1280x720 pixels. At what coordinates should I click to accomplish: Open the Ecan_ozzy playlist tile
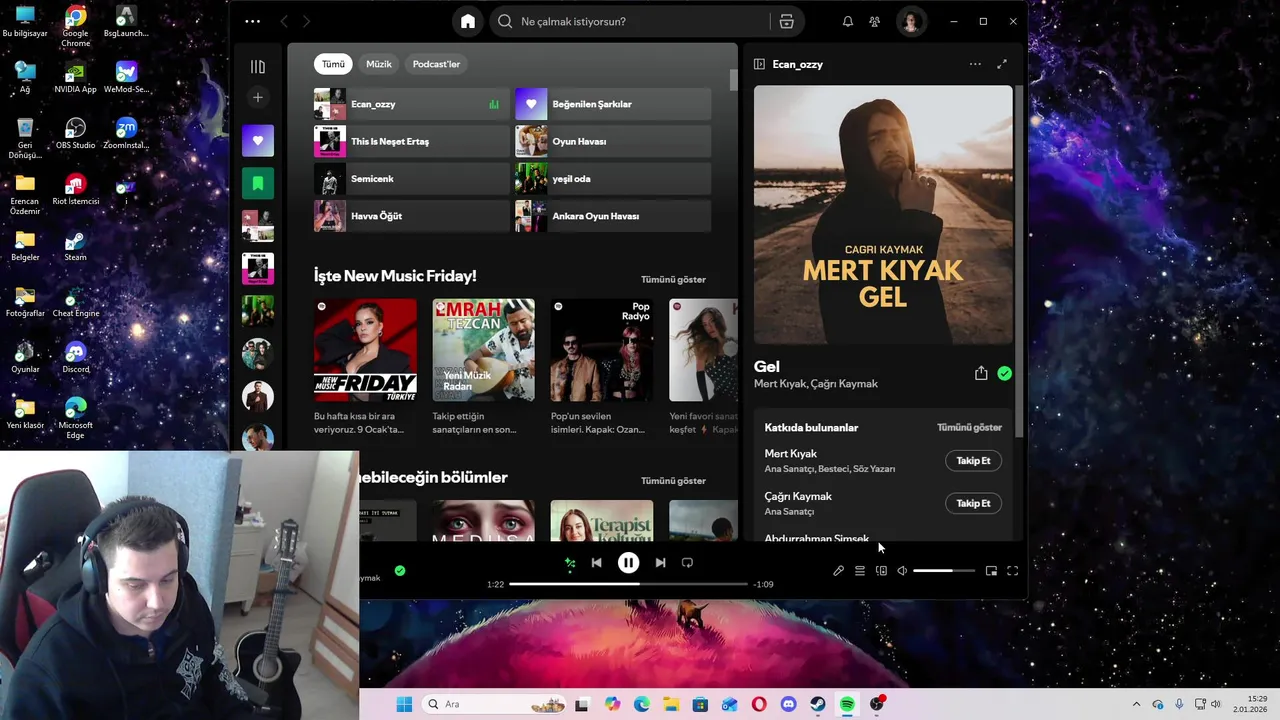[x=412, y=104]
